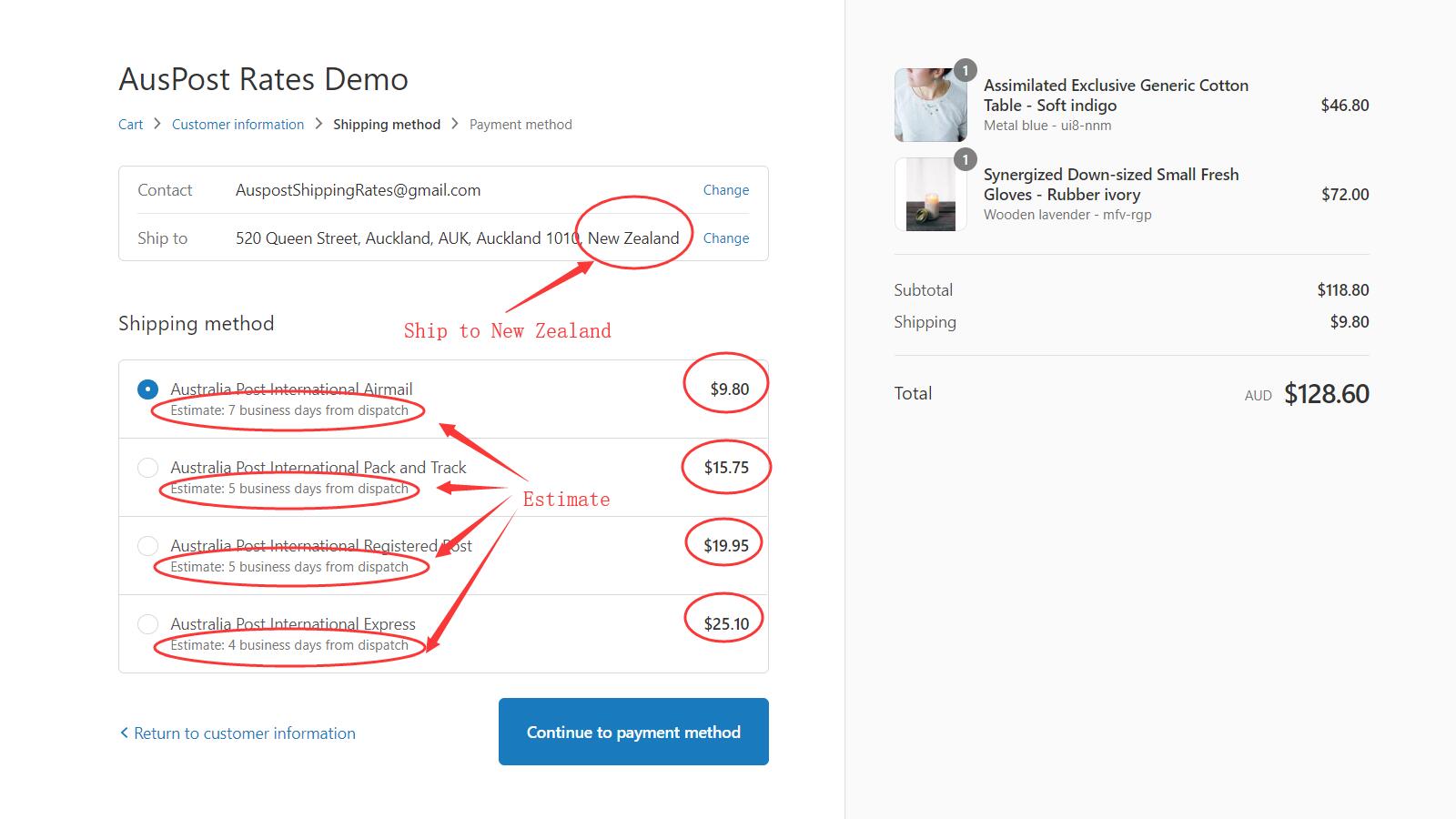This screenshot has height=819, width=1456.
Task: Click chevron between Cart and Customer information
Action: [x=157, y=124]
